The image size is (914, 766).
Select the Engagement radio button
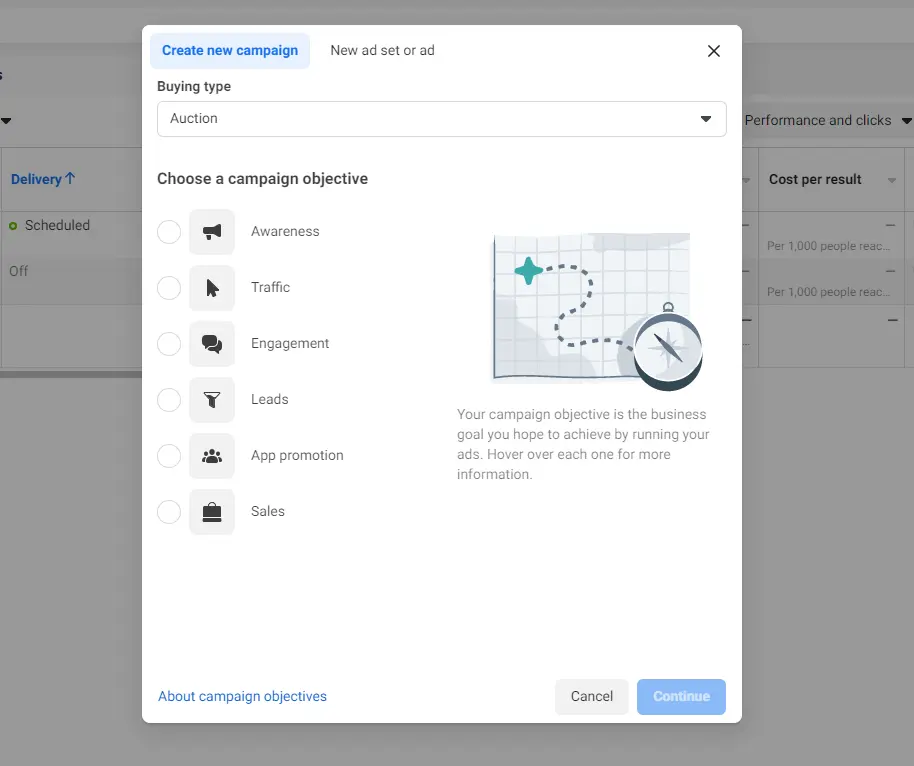click(x=169, y=344)
